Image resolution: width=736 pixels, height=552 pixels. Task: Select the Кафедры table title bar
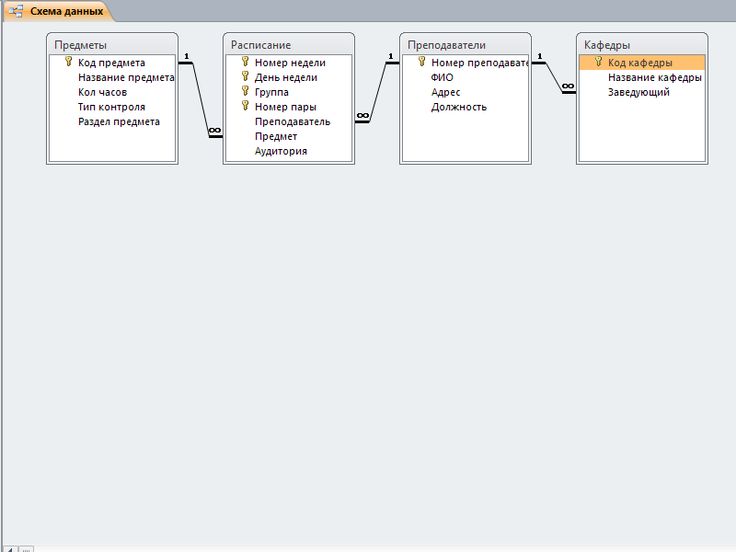coord(642,45)
